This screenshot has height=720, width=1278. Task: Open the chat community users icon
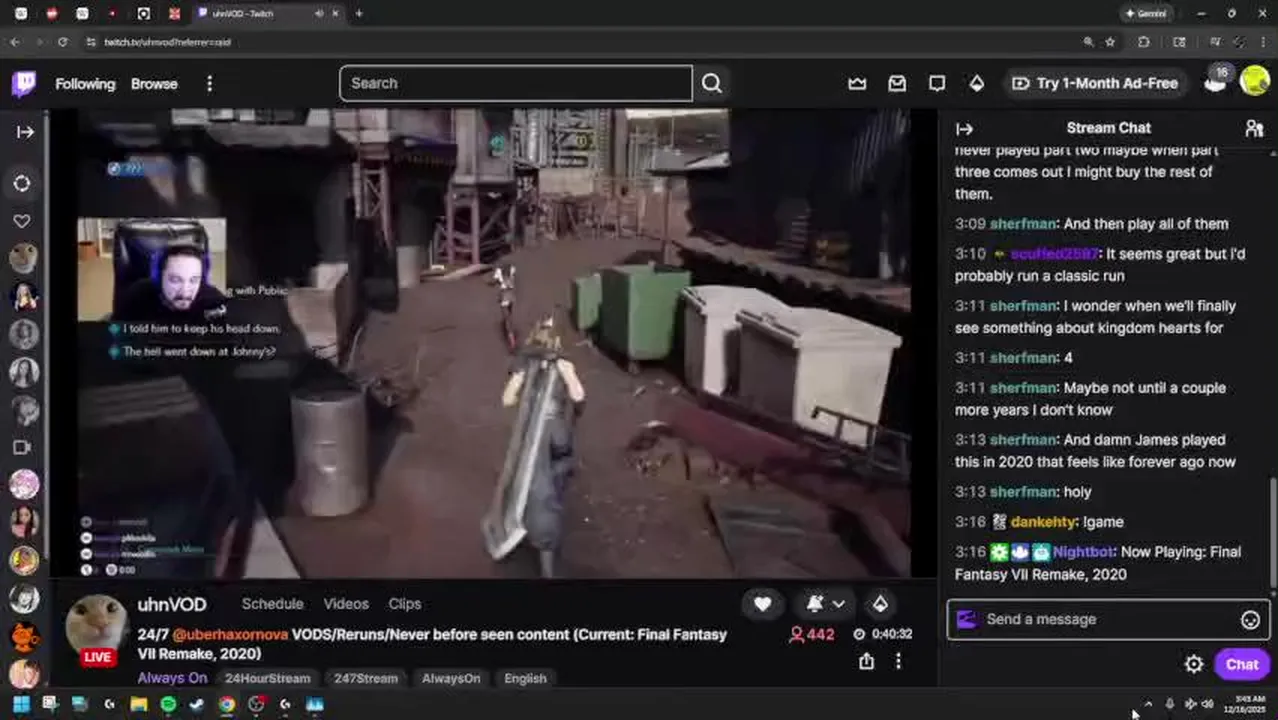pyautogui.click(x=1254, y=128)
